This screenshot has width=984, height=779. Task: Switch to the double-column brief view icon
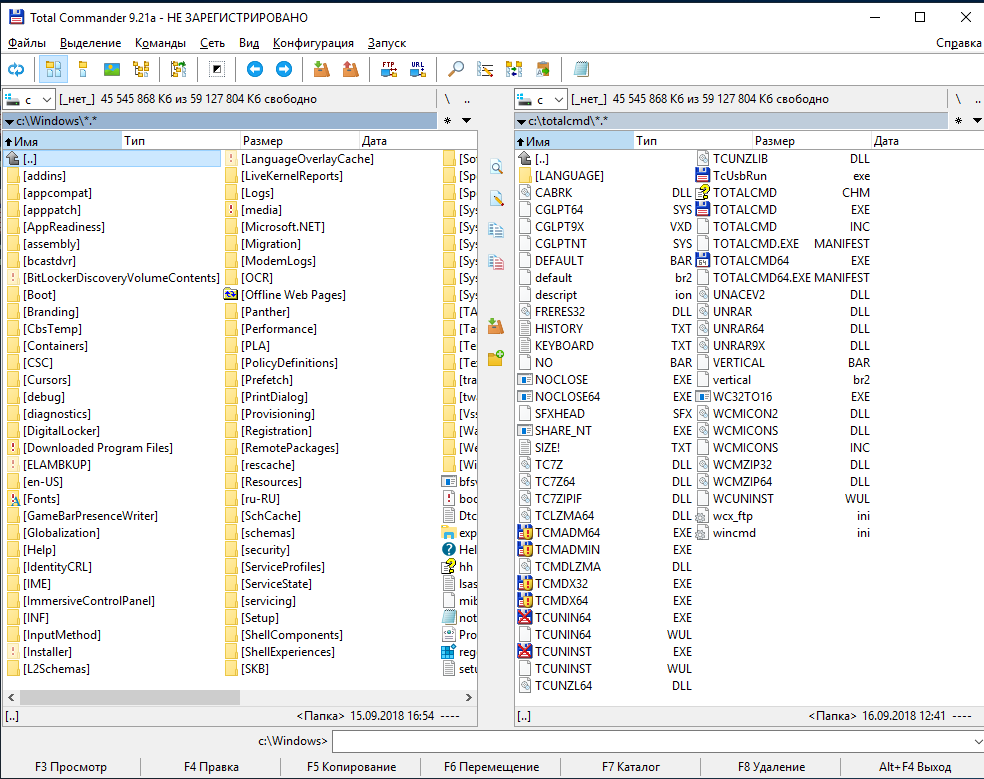(x=53, y=69)
